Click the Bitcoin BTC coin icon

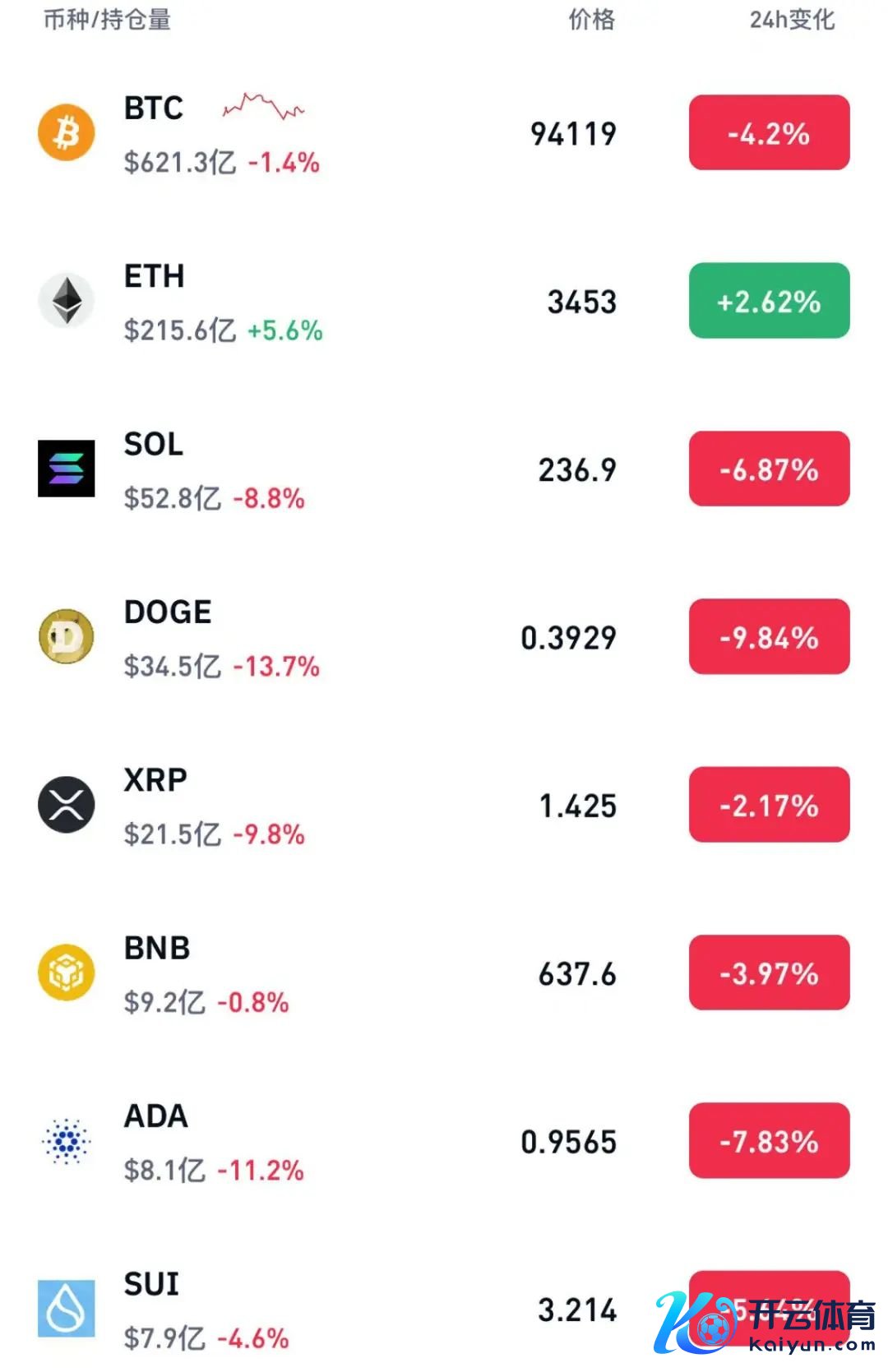[67, 132]
